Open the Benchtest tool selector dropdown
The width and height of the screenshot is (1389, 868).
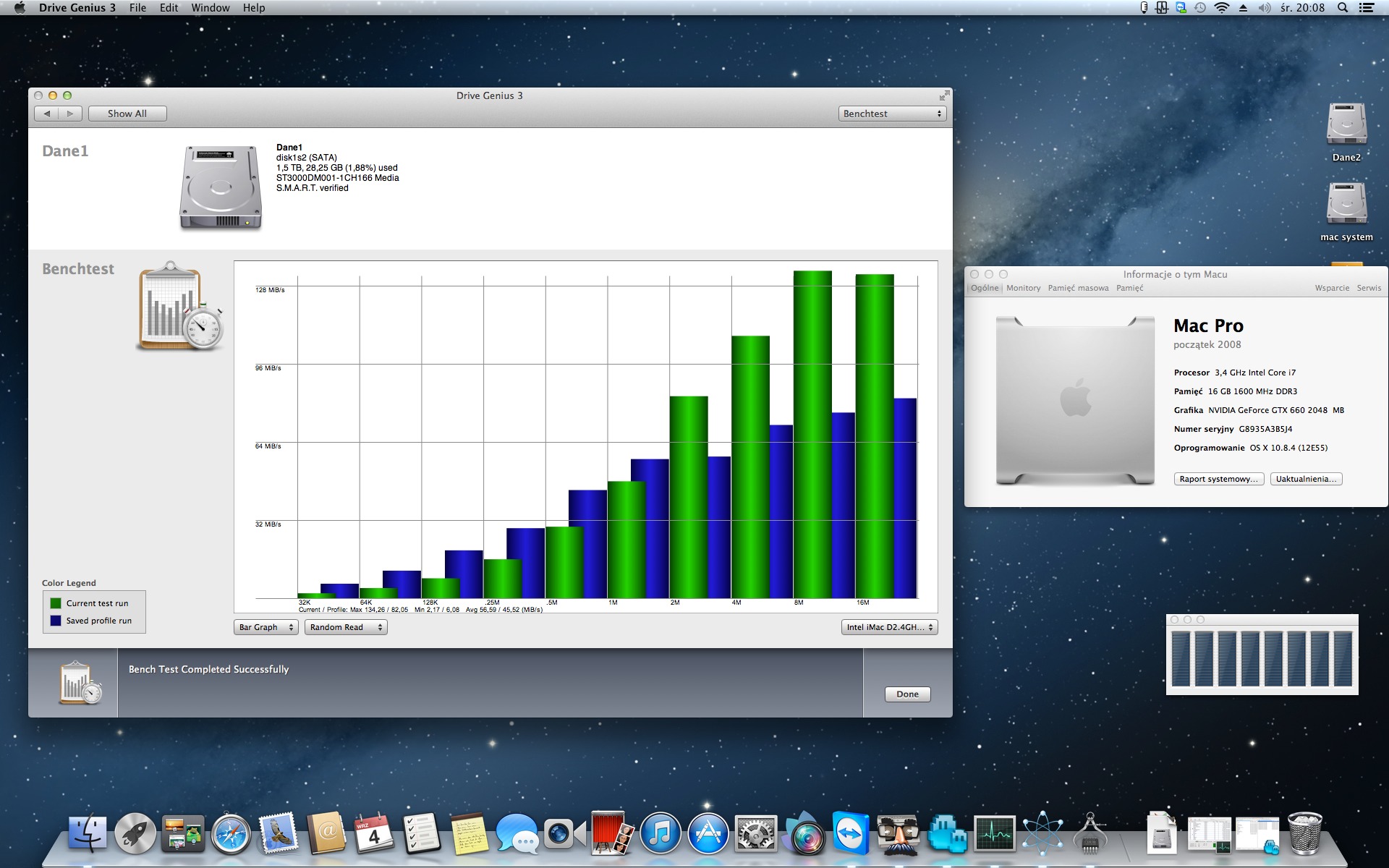893,114
